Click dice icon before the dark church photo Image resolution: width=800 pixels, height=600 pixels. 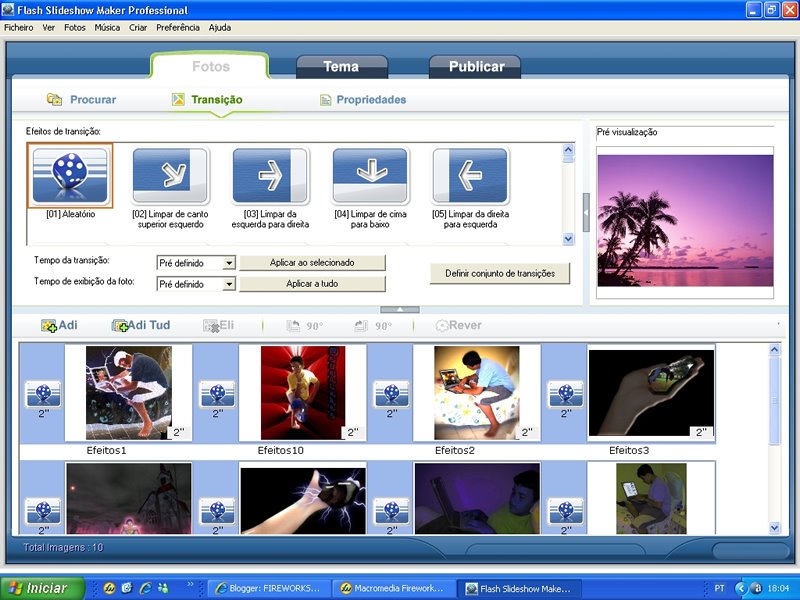(43, 511)
